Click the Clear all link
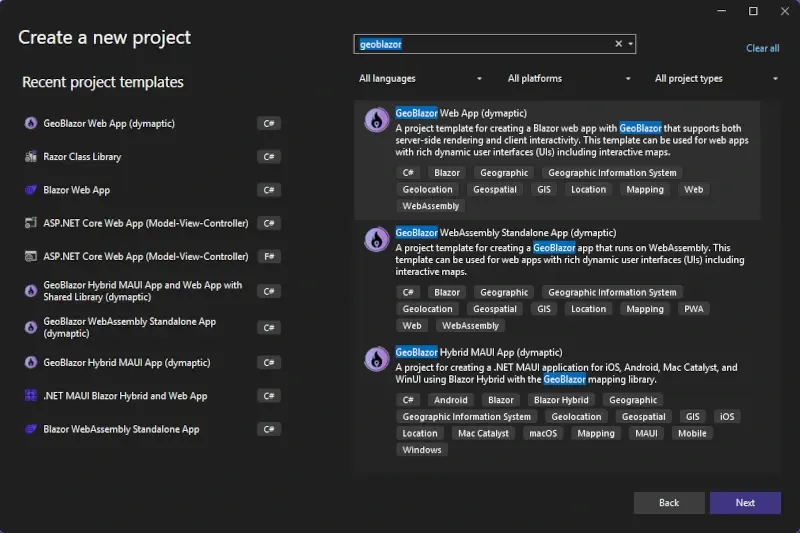Viewport: 800px width, 533px height. point(762,48)
